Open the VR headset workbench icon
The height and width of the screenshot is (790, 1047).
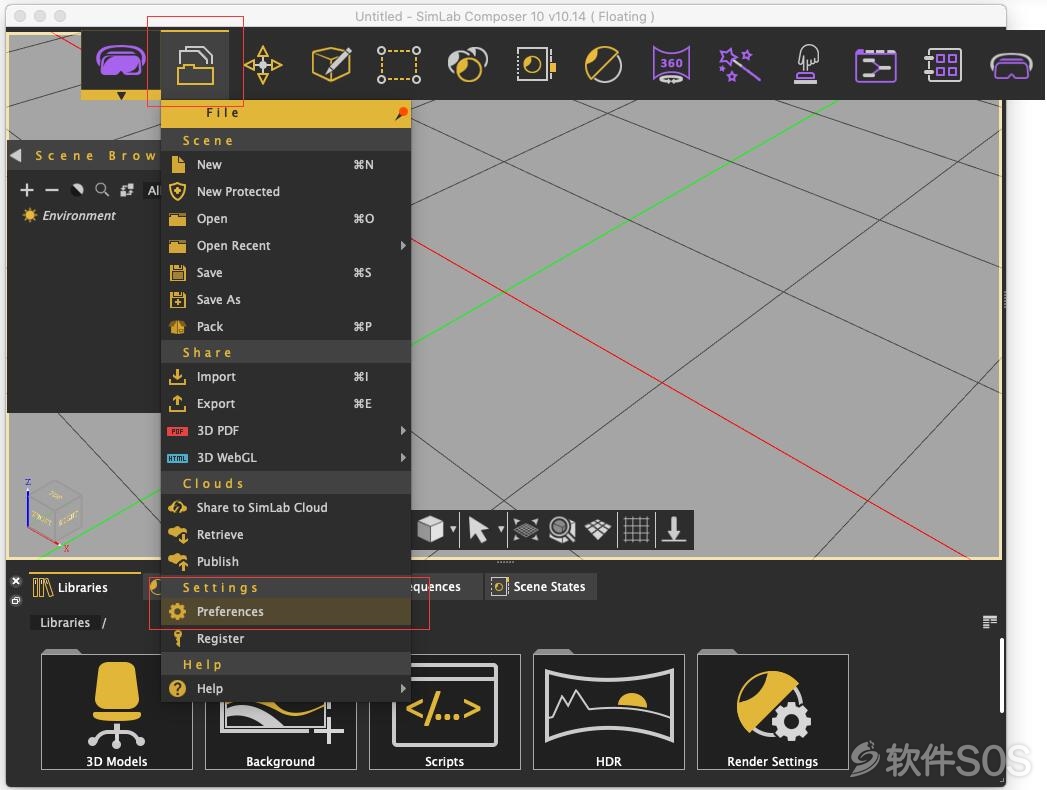click(x=120, y=61)
